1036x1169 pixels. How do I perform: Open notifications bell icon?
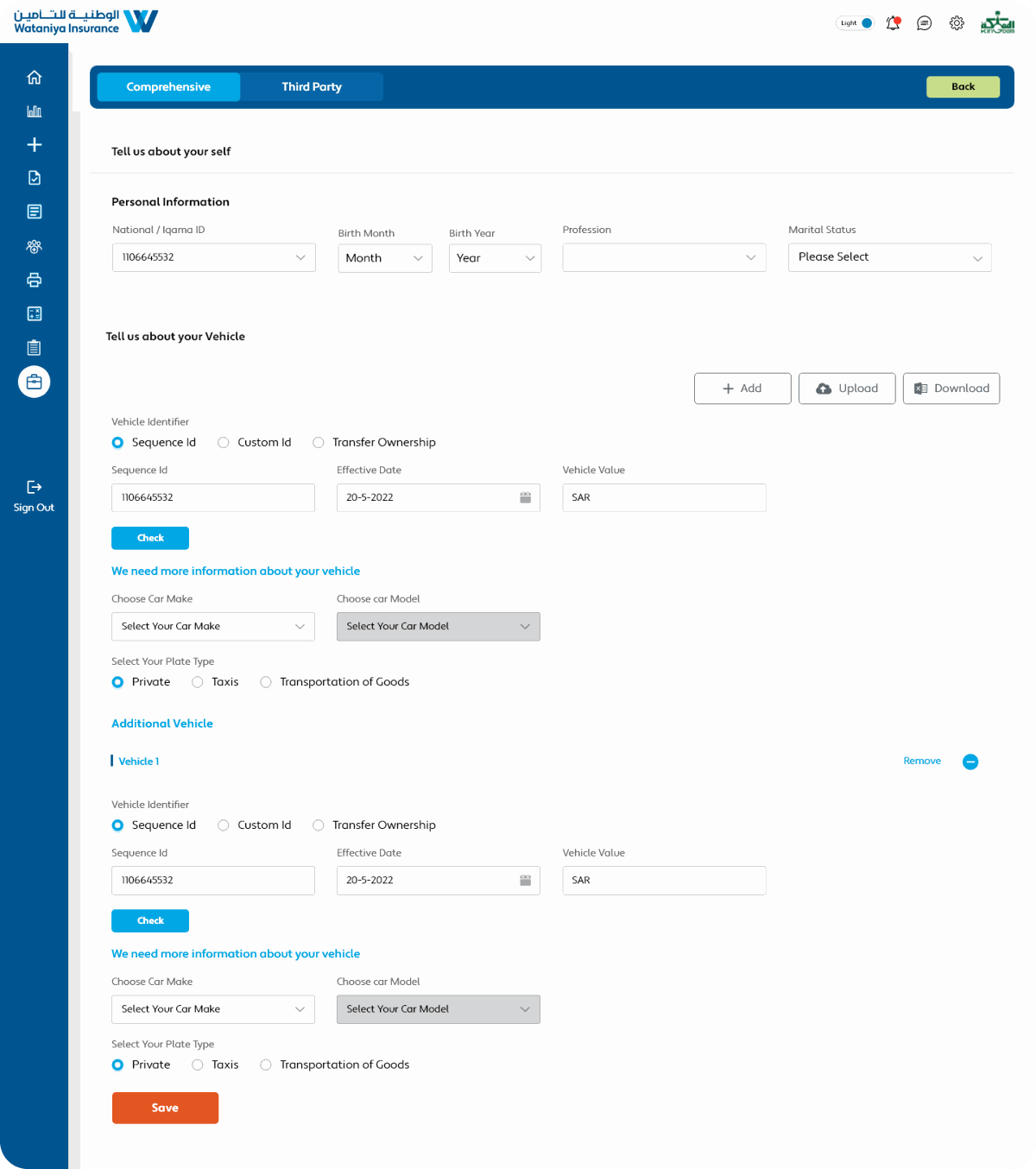click(894, 23)
